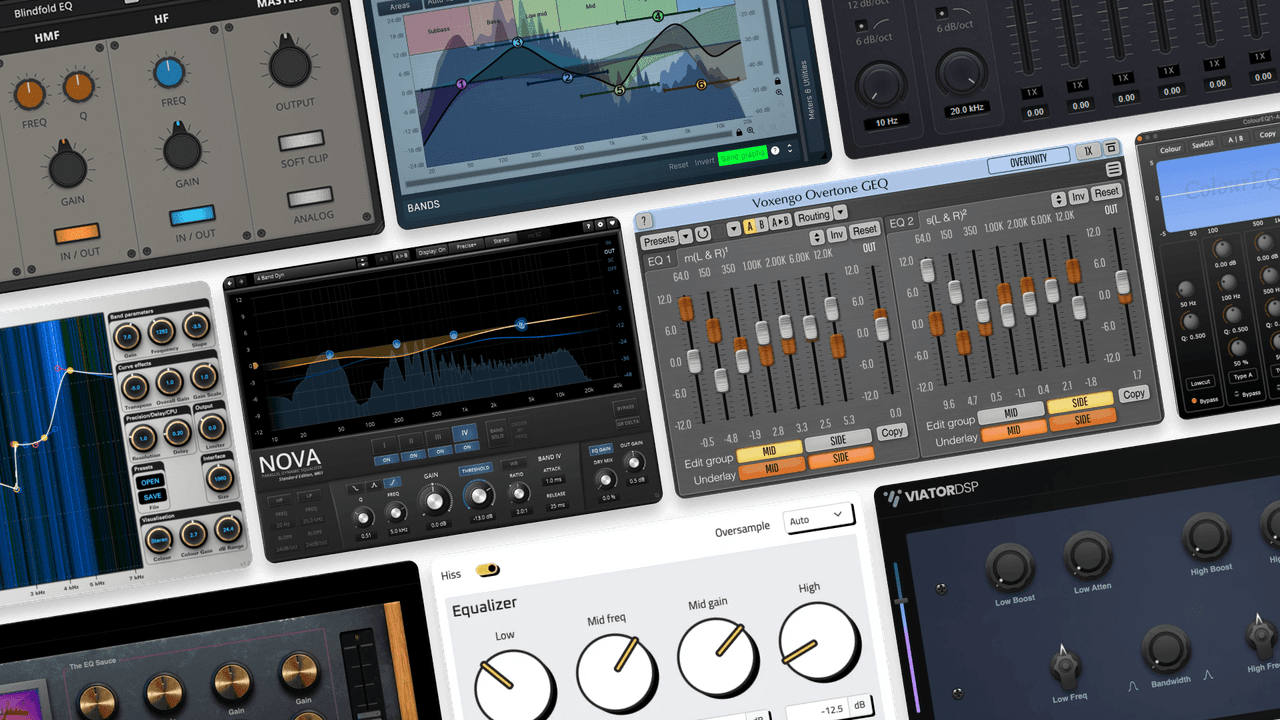
Task: Select the shelf filter shape icon in NOVA
Action: click(x=392, y=481)
